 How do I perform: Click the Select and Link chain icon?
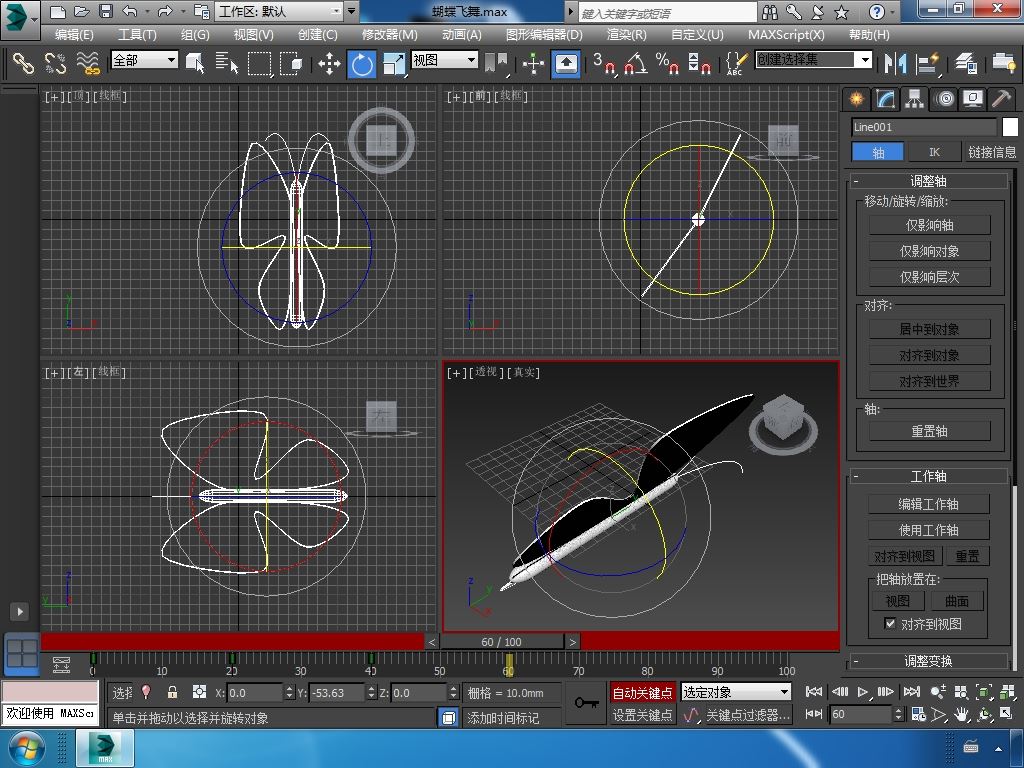click(22, 64)
